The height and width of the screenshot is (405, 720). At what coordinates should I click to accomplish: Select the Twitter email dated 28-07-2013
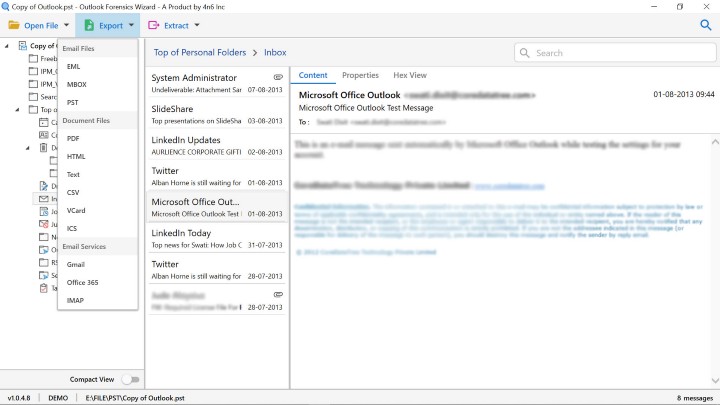tap(216, 270)
